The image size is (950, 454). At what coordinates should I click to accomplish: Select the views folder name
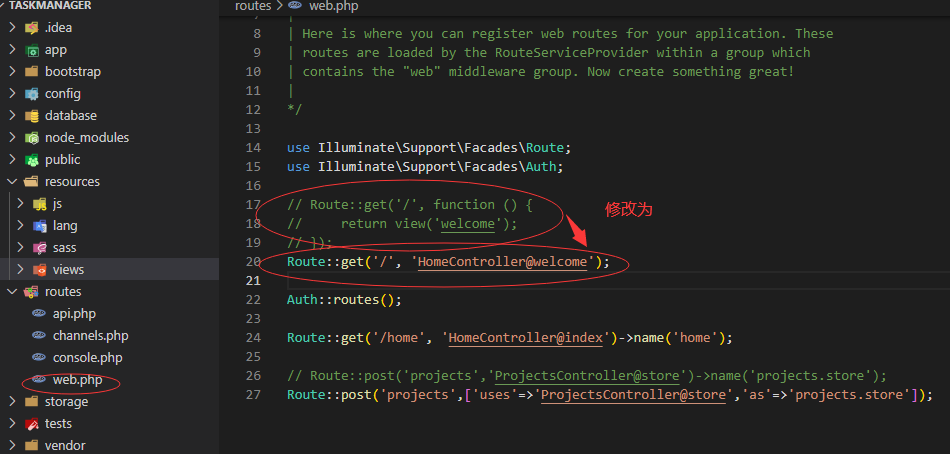coord(68,270)
